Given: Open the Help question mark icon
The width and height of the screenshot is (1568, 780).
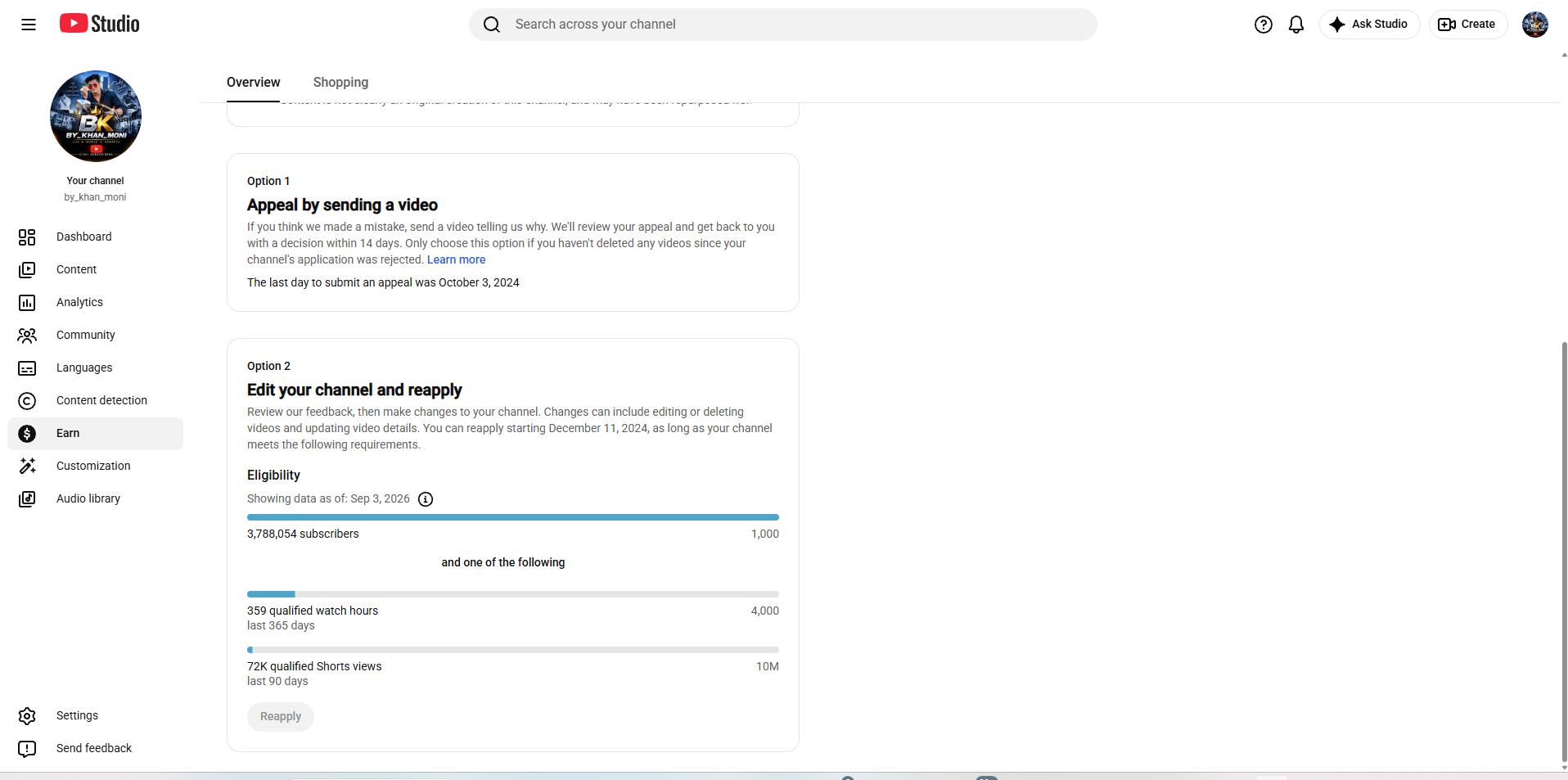Looking at the screenshot, I should coord(1264,25).
